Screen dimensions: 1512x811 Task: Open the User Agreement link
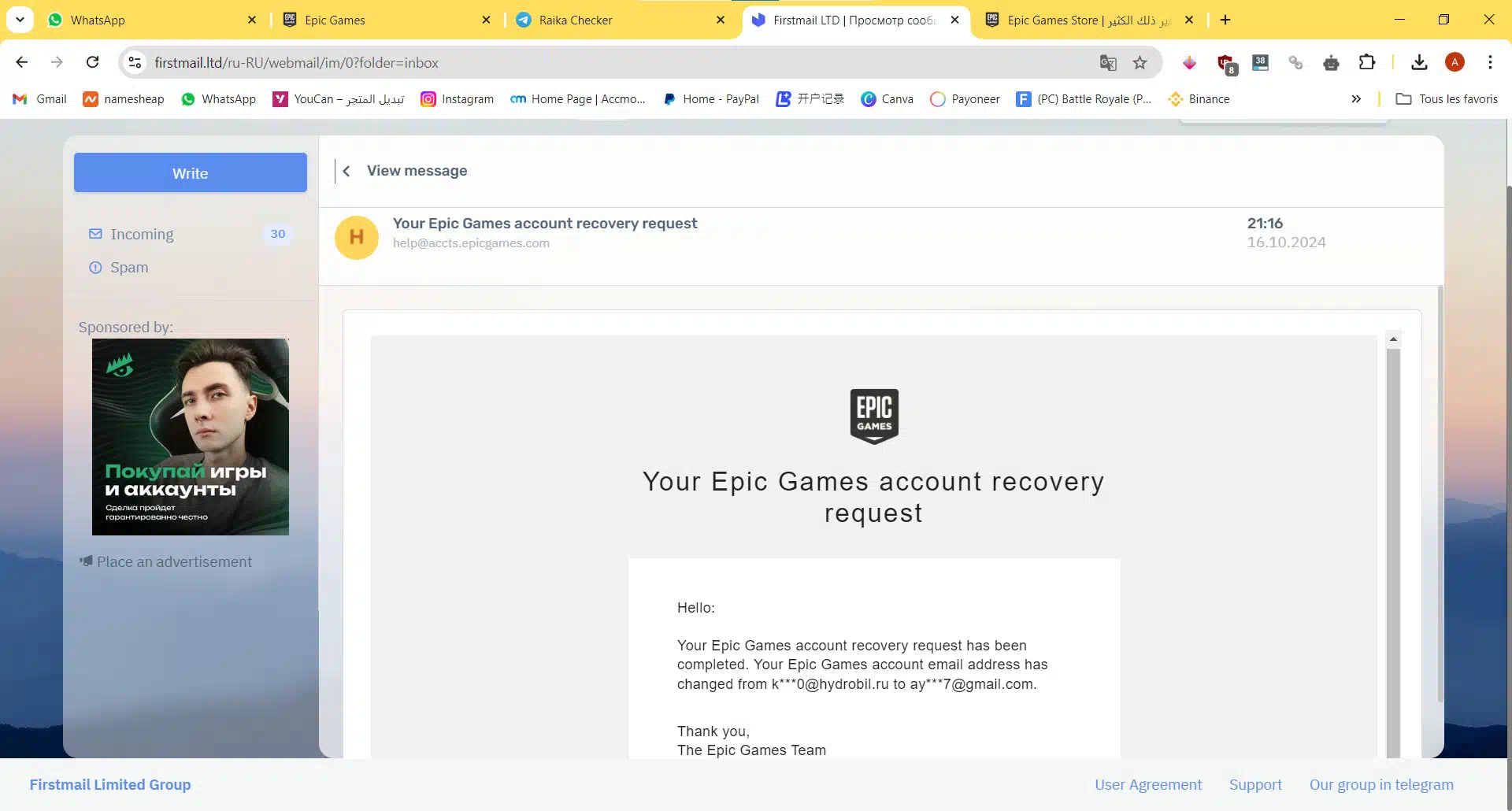pos(1148,784)
